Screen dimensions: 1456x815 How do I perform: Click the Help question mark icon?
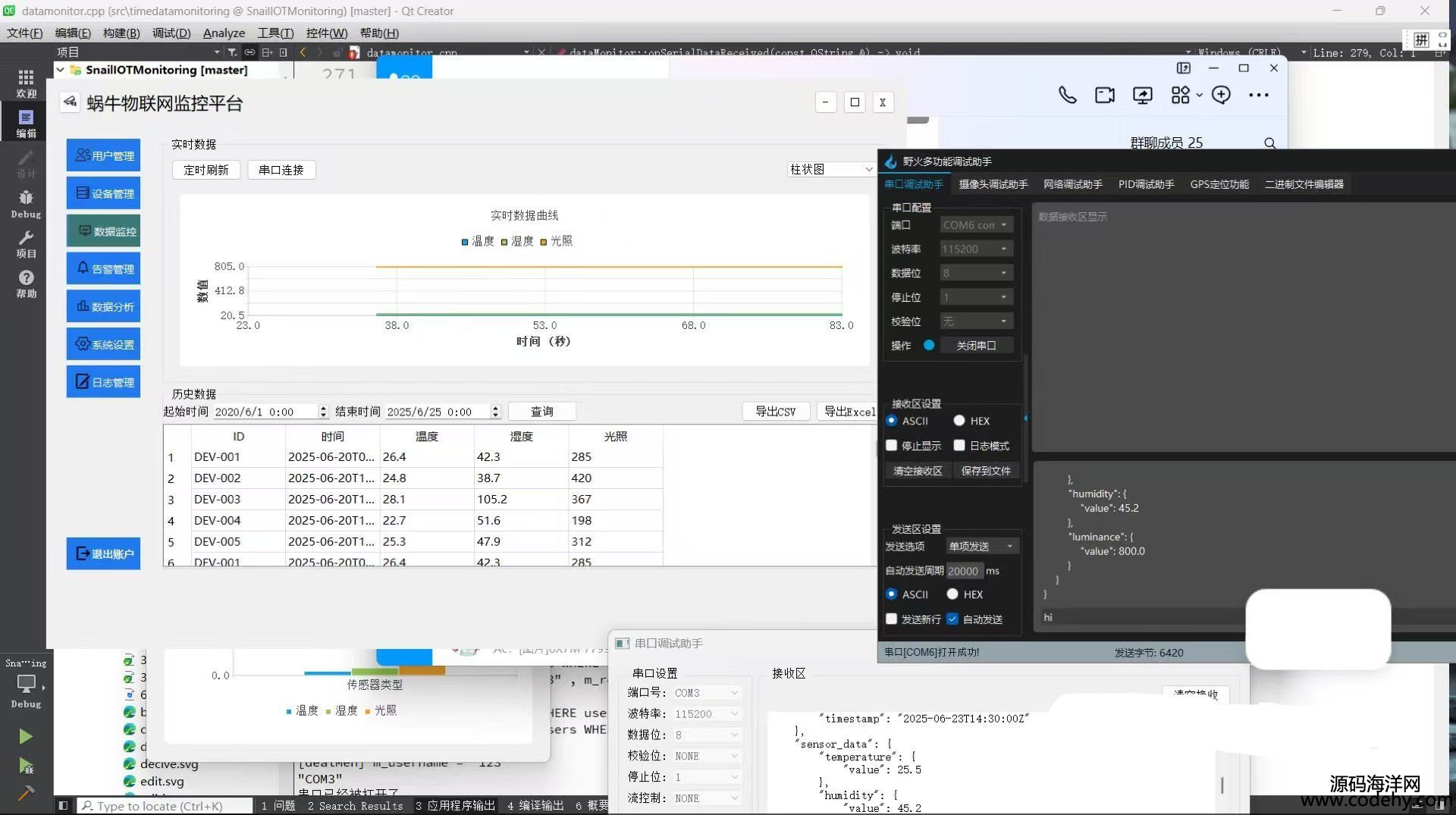coord(26,282)
